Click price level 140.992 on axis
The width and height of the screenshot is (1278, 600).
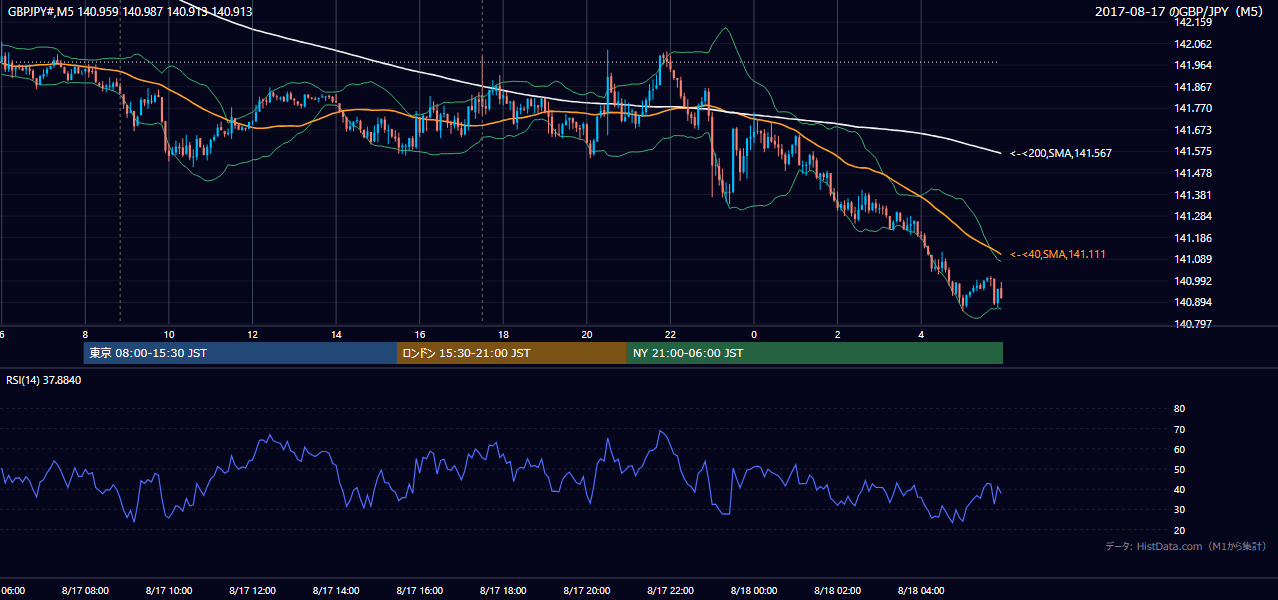(1191, 282)
